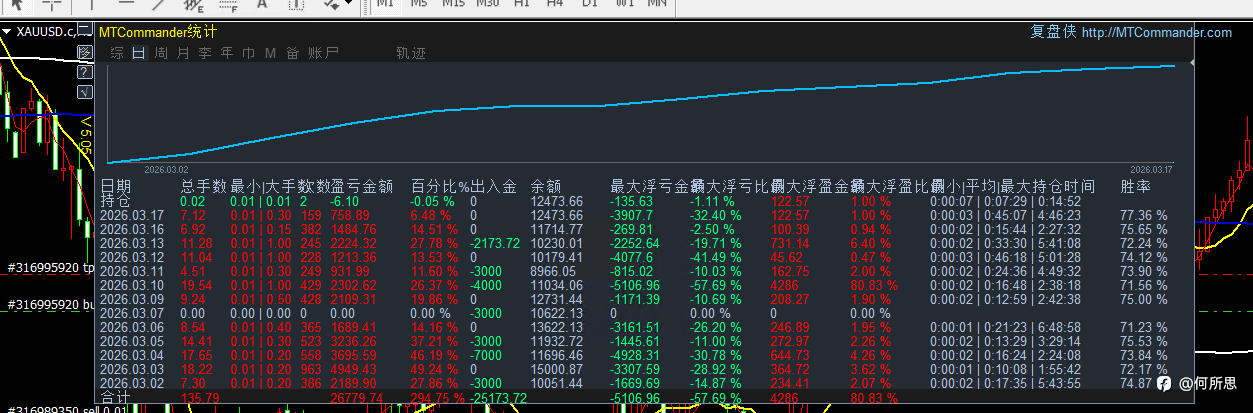This screenshot has height=413, width=1253.
Task: Switch to the 周 weekly tab
Action: point(161,53)
